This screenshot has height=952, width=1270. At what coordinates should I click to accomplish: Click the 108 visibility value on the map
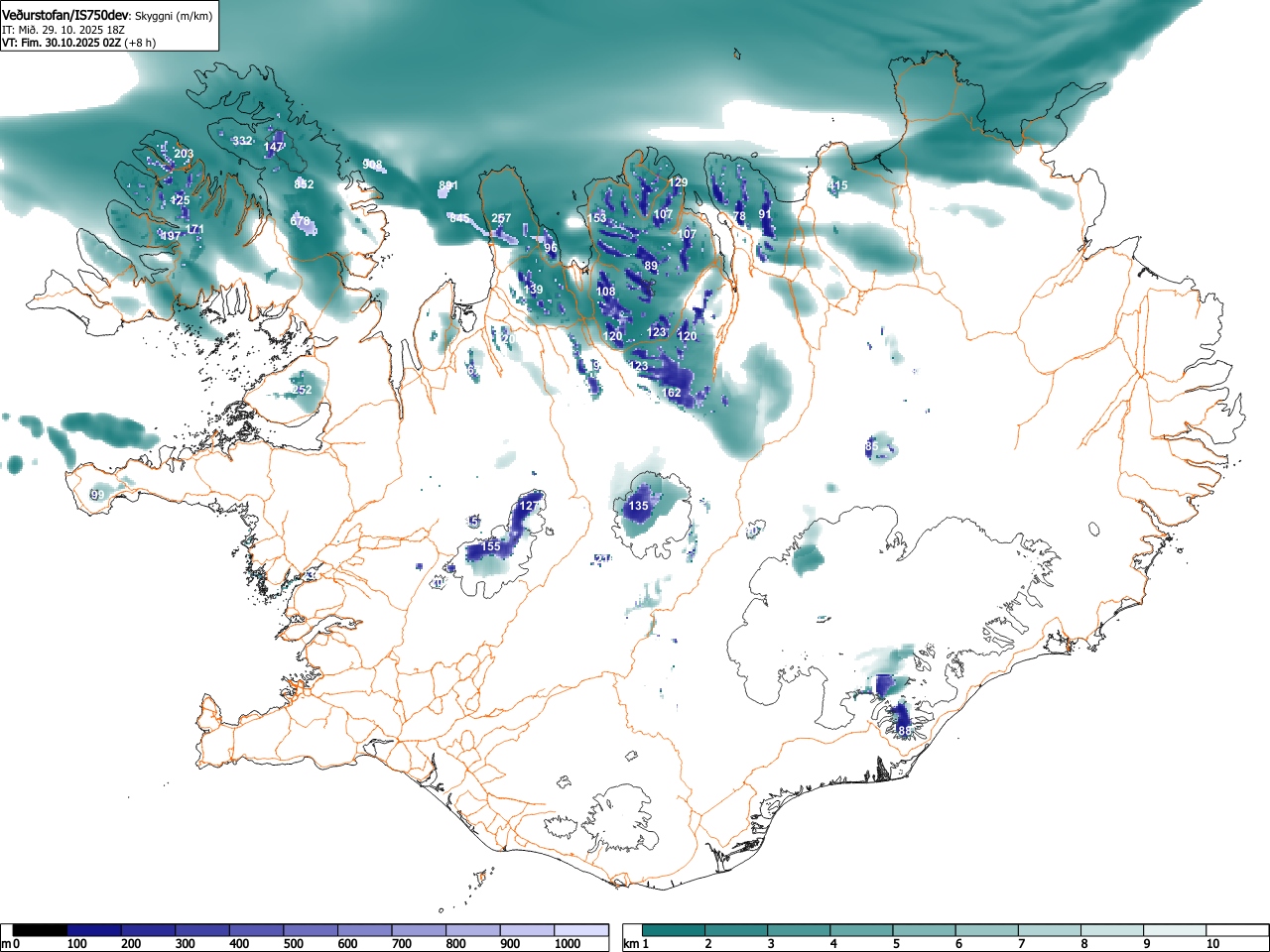tap(605, 292)
